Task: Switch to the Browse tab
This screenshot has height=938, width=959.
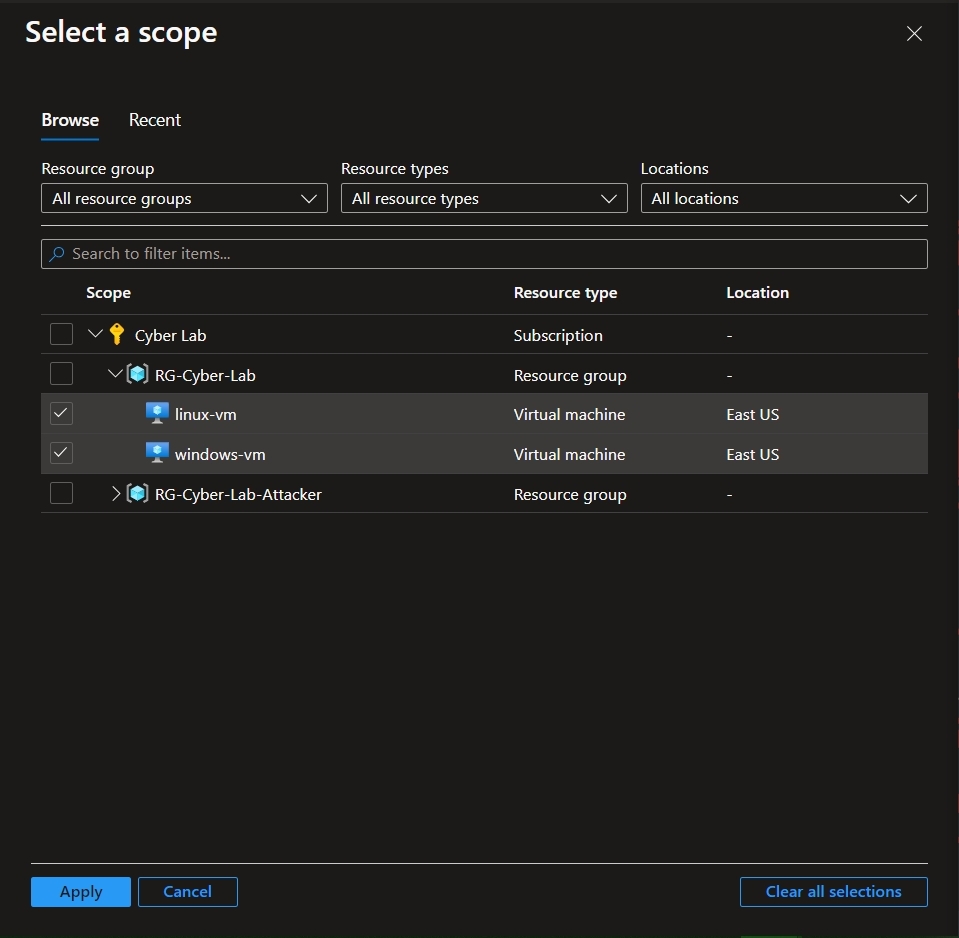Action: (x=70, y=120)
